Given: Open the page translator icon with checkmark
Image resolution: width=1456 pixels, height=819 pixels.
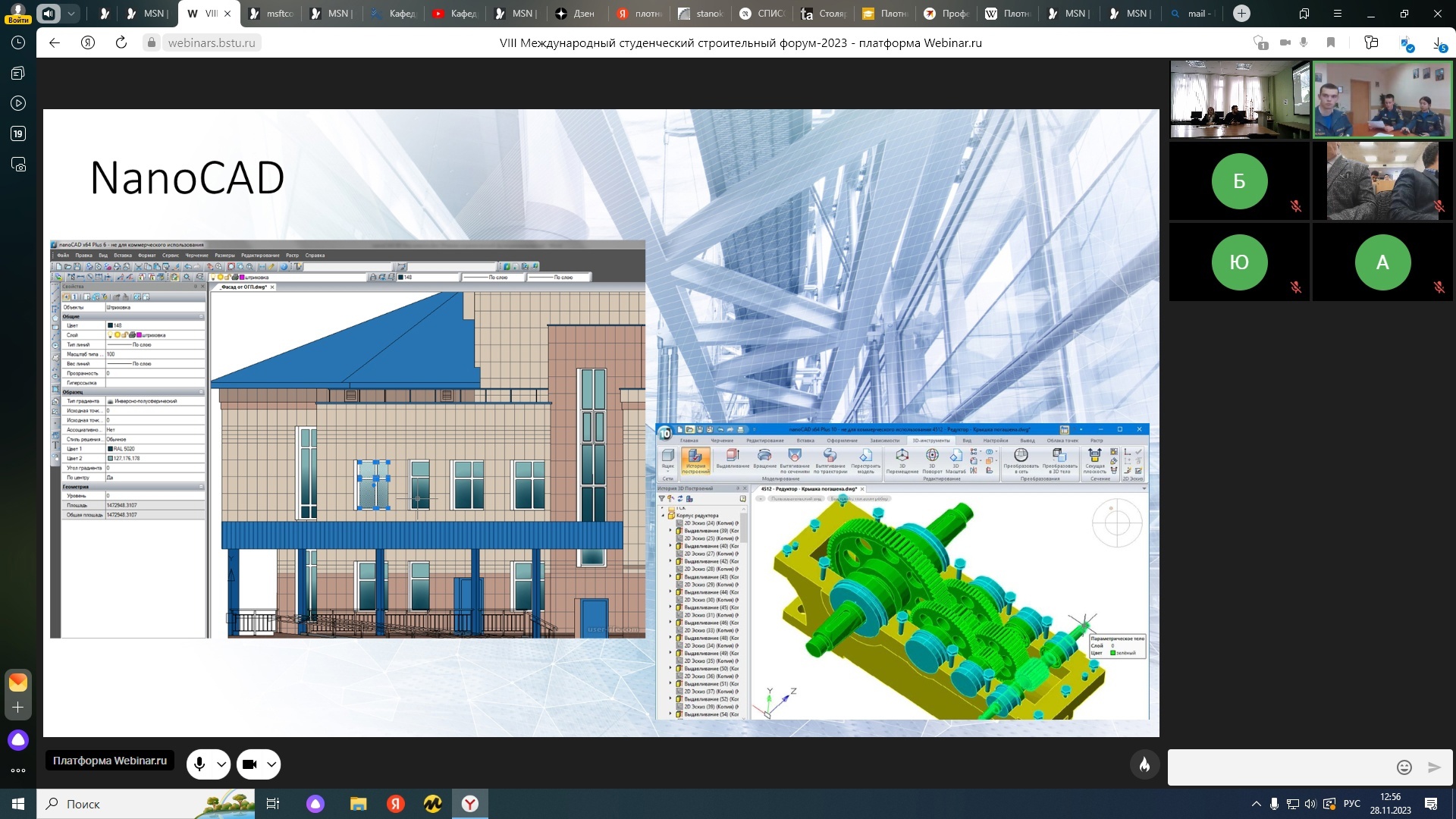Looking at the screenshot, I should click(1407, 44).
